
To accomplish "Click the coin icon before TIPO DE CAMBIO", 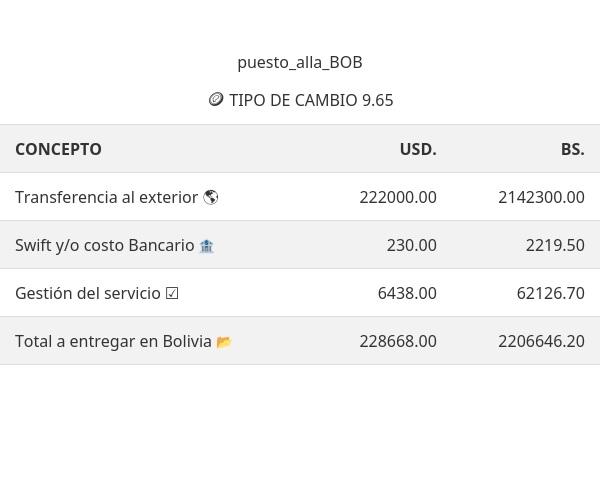I will (x=215, y=100).
